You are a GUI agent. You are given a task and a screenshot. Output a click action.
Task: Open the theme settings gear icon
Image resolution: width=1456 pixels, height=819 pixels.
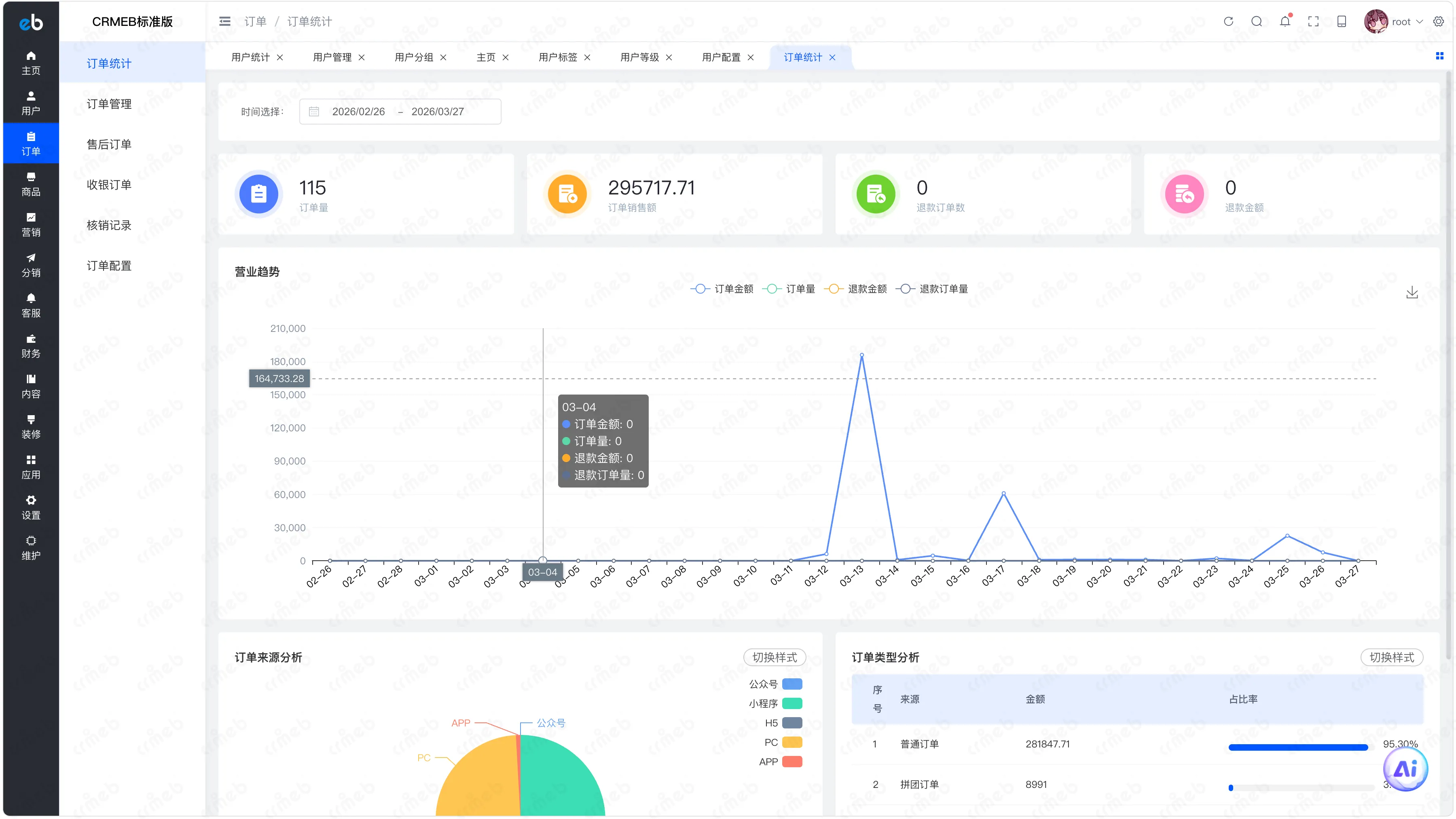tap(1439, 21)
